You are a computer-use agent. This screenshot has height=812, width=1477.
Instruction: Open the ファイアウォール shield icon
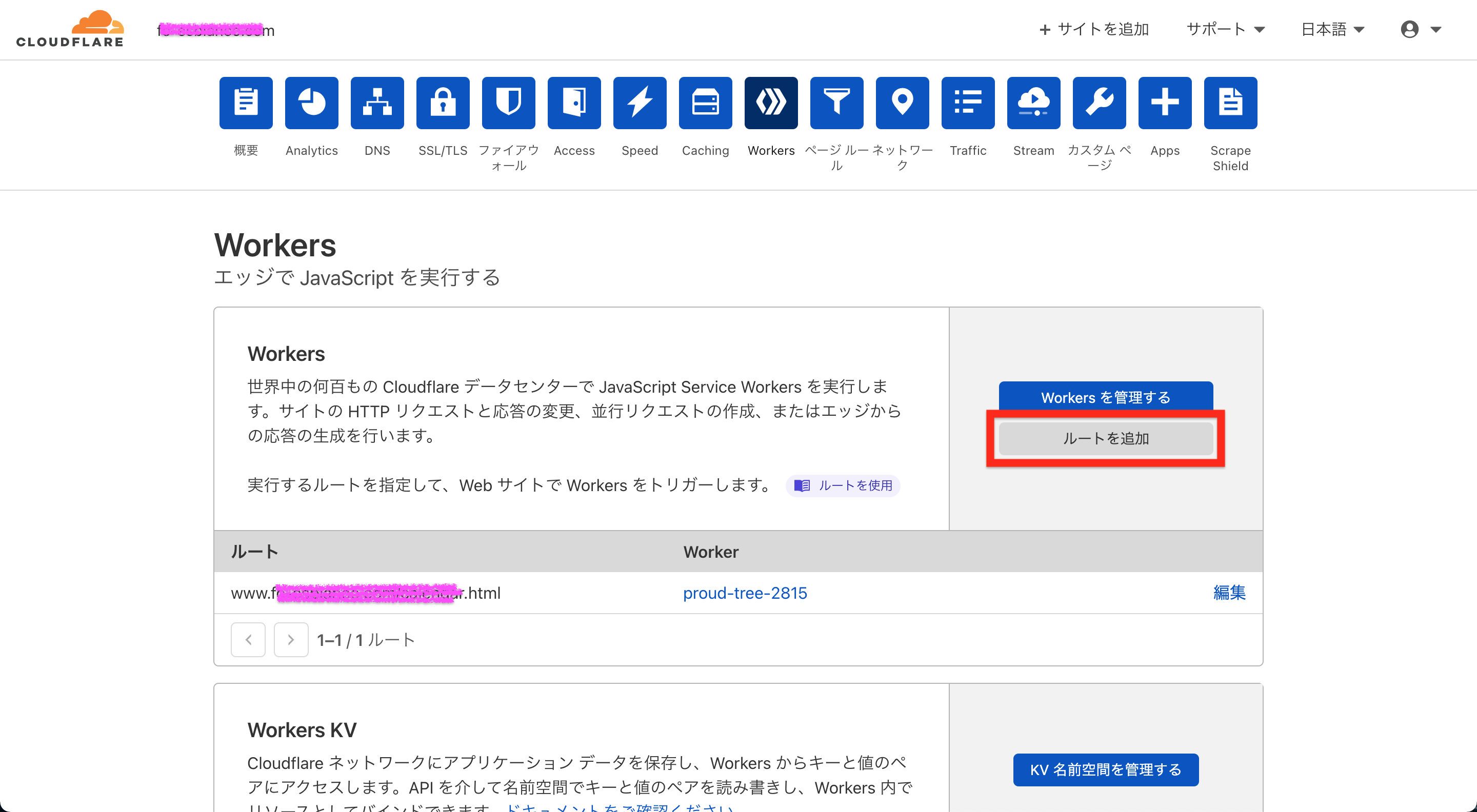[x=508, y=103]
